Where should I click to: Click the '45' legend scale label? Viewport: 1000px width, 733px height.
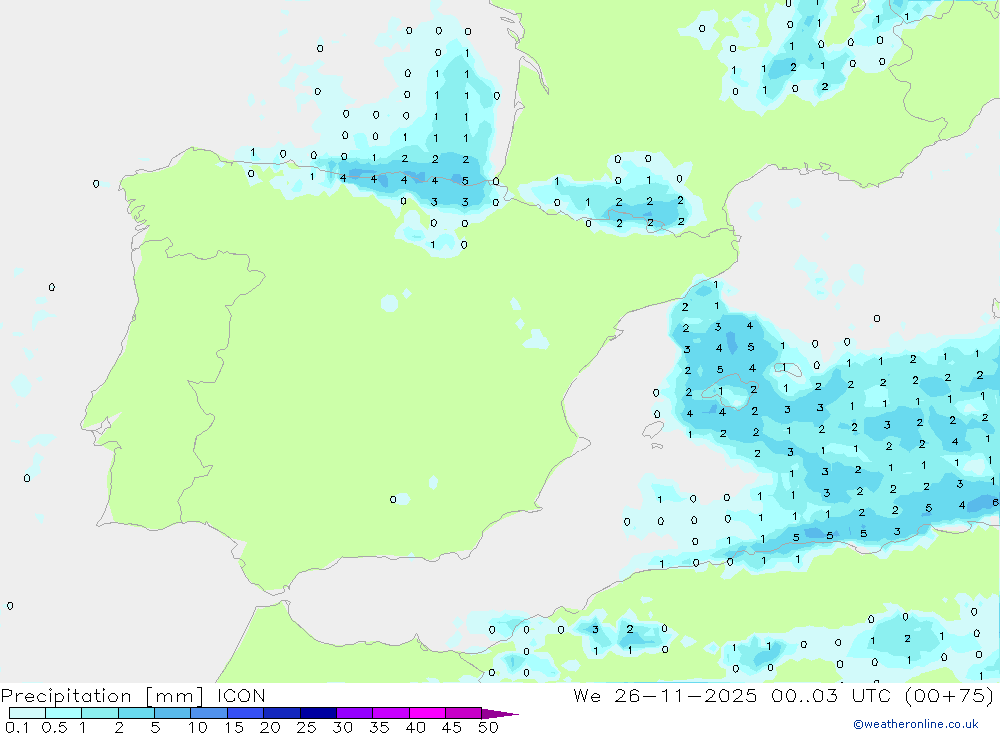pos(452,727)
